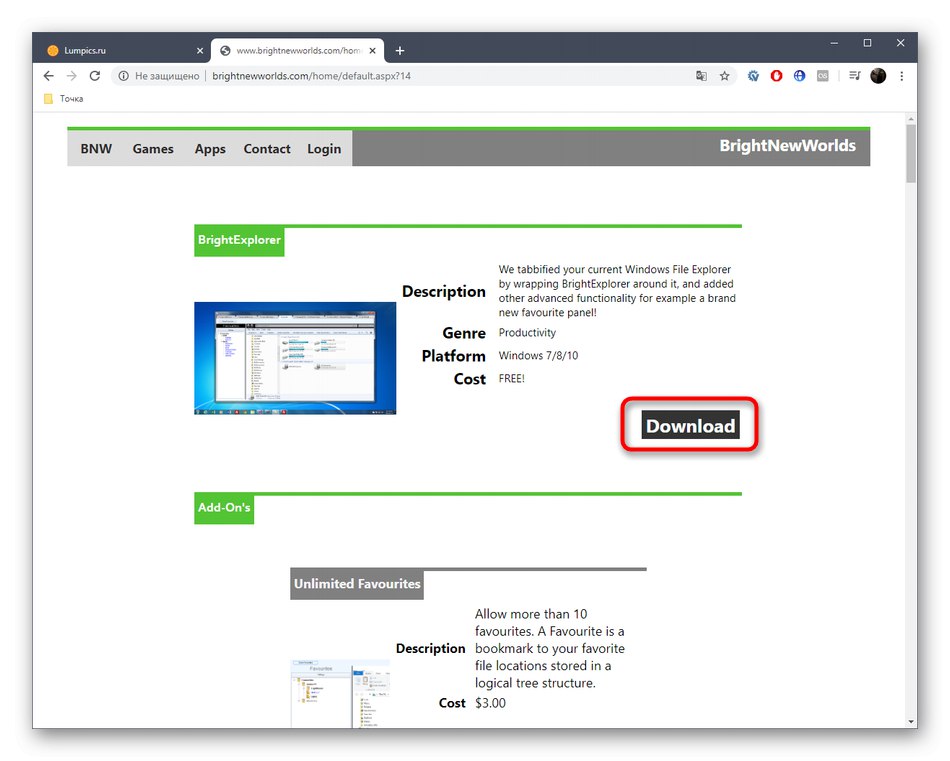The image size is (950, 761).
Task: Bookmark this page with the star icon
Action: pos(725,76)
